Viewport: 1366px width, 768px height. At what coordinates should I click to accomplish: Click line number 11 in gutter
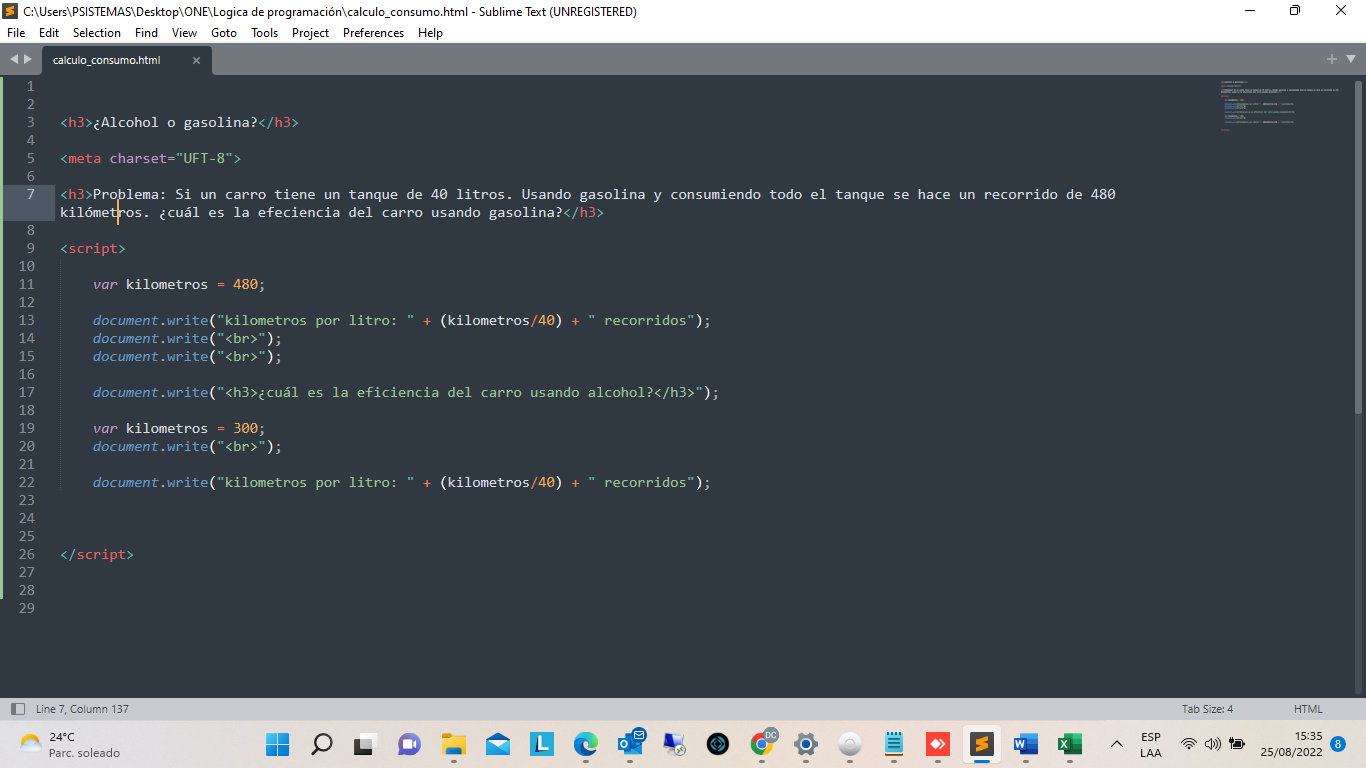(x=26, y=284)
